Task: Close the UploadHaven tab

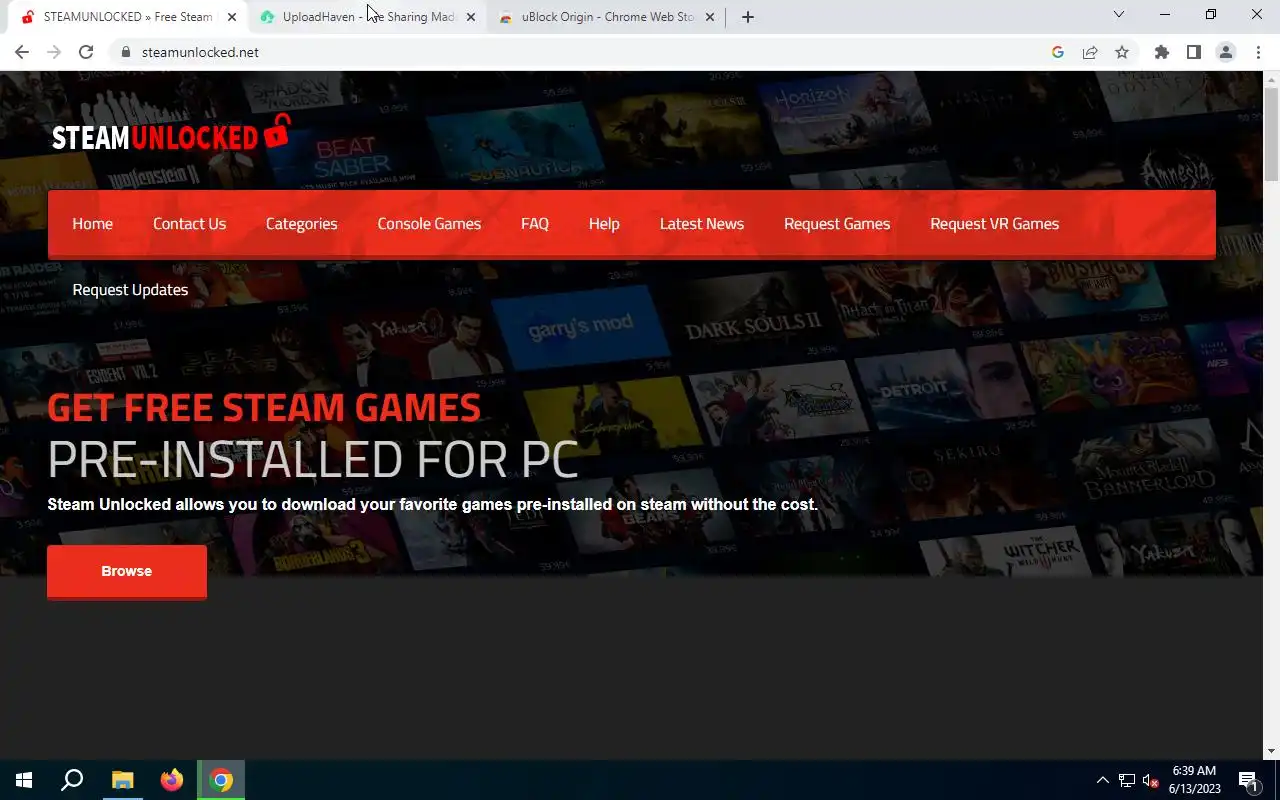Action: (x=471, y=17)
